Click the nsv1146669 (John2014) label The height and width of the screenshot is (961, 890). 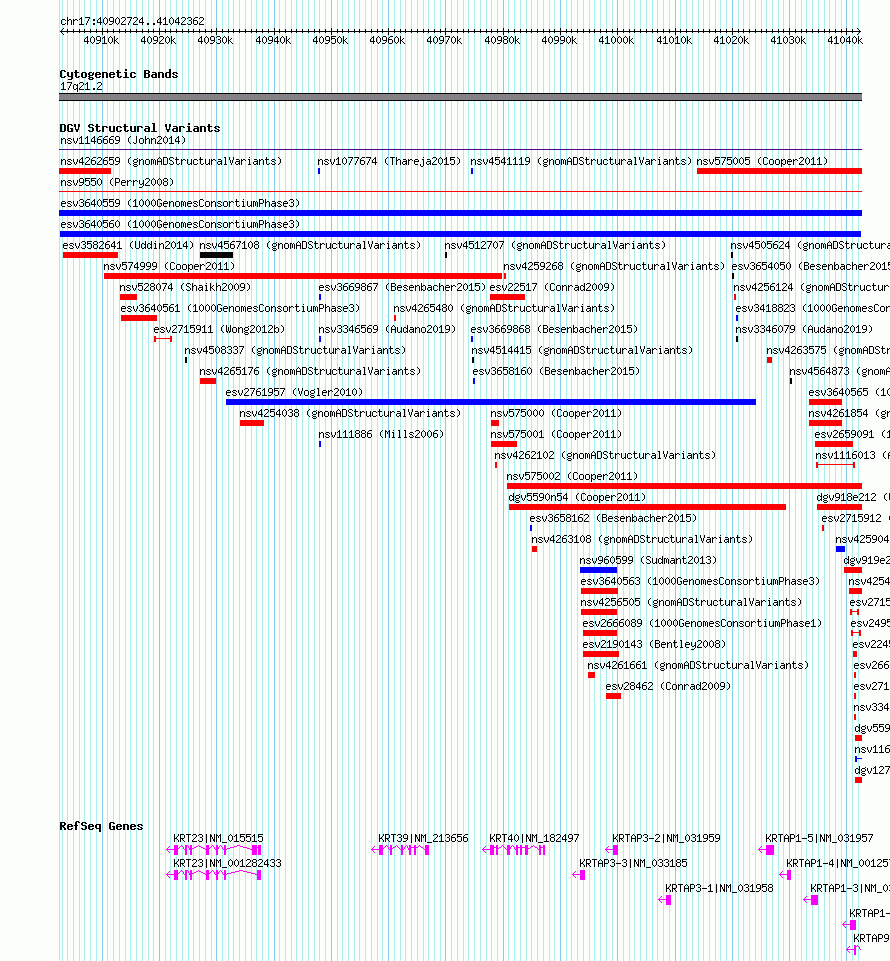coord(123,140)
